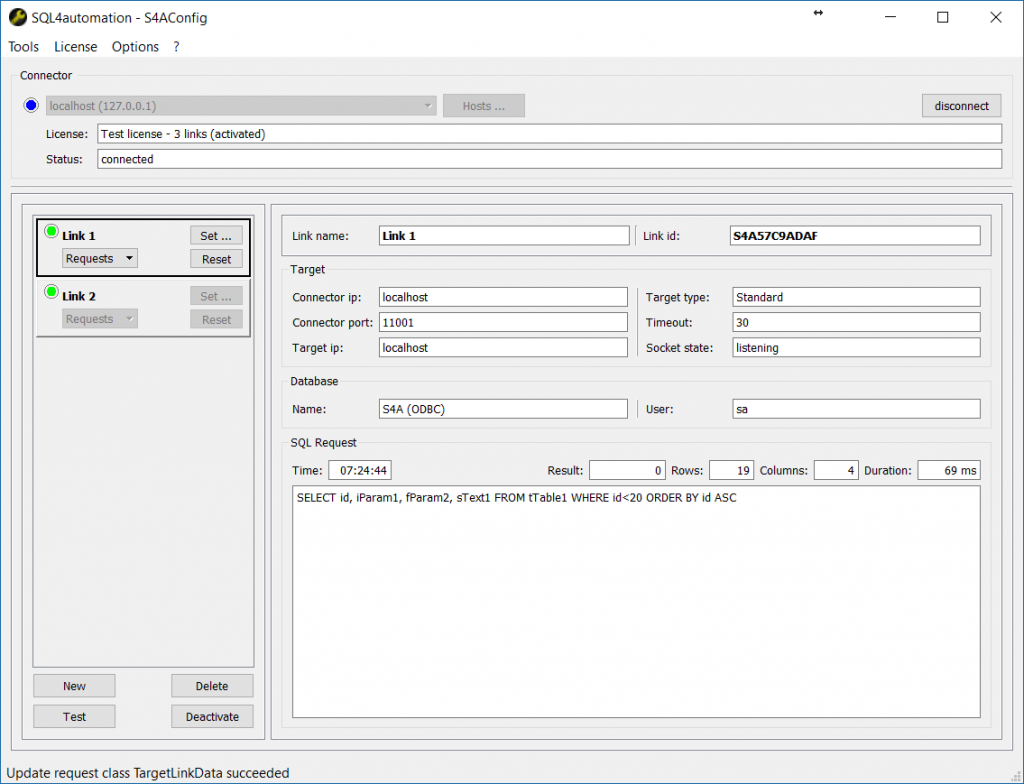1024x784 pixels.
Task: Click the blue connector status indicator
Action: pyautogui.click(x=31, y=105)
